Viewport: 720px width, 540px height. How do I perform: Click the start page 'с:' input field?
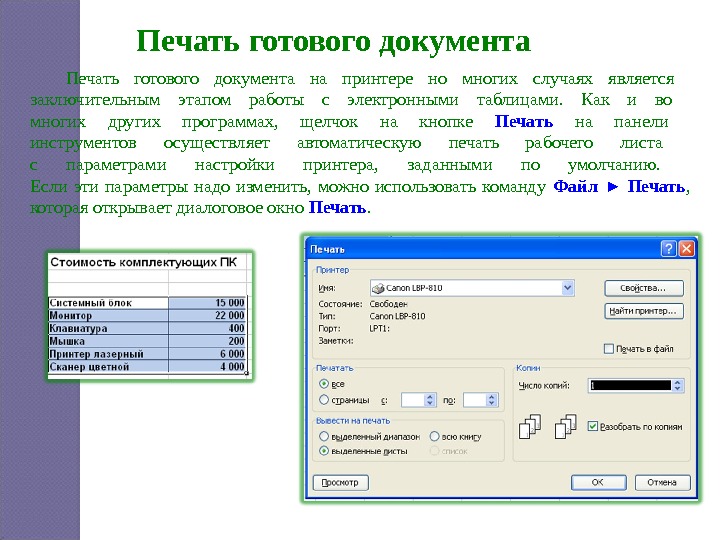pyautogui.click(x=413, y=400)
